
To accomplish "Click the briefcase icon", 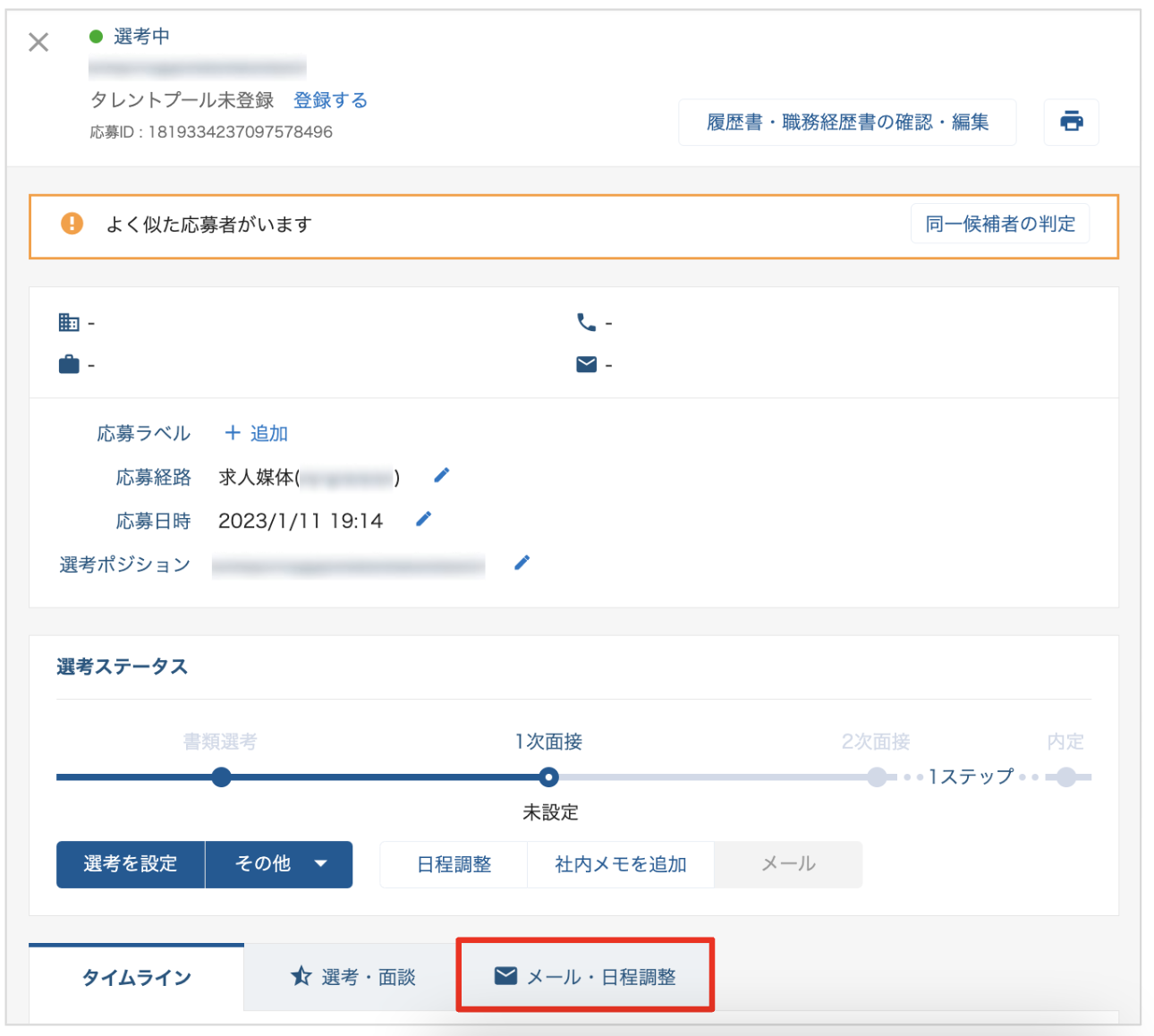I will click(x=69, y=364).
